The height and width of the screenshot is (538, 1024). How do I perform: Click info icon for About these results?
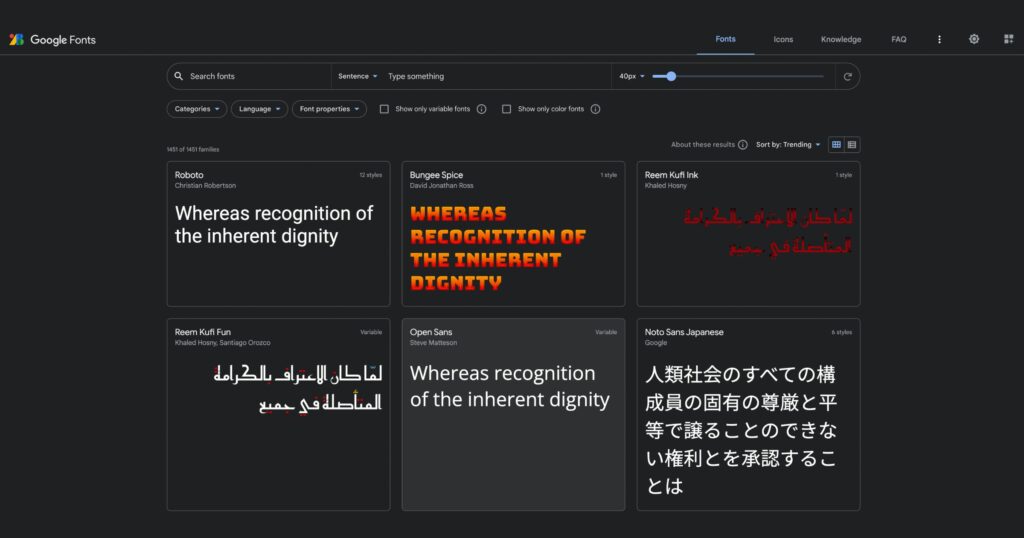743,145
